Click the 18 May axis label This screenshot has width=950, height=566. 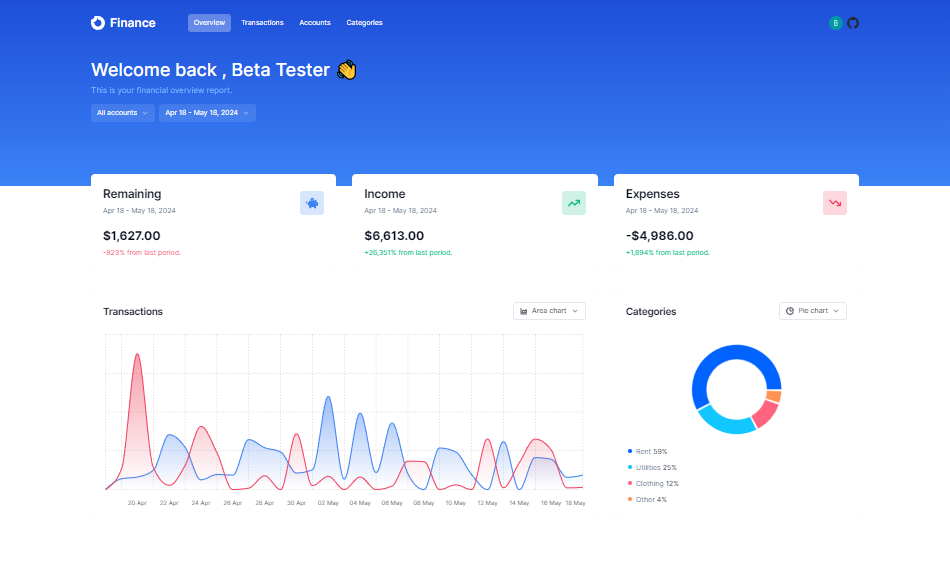tap(575, 503)
